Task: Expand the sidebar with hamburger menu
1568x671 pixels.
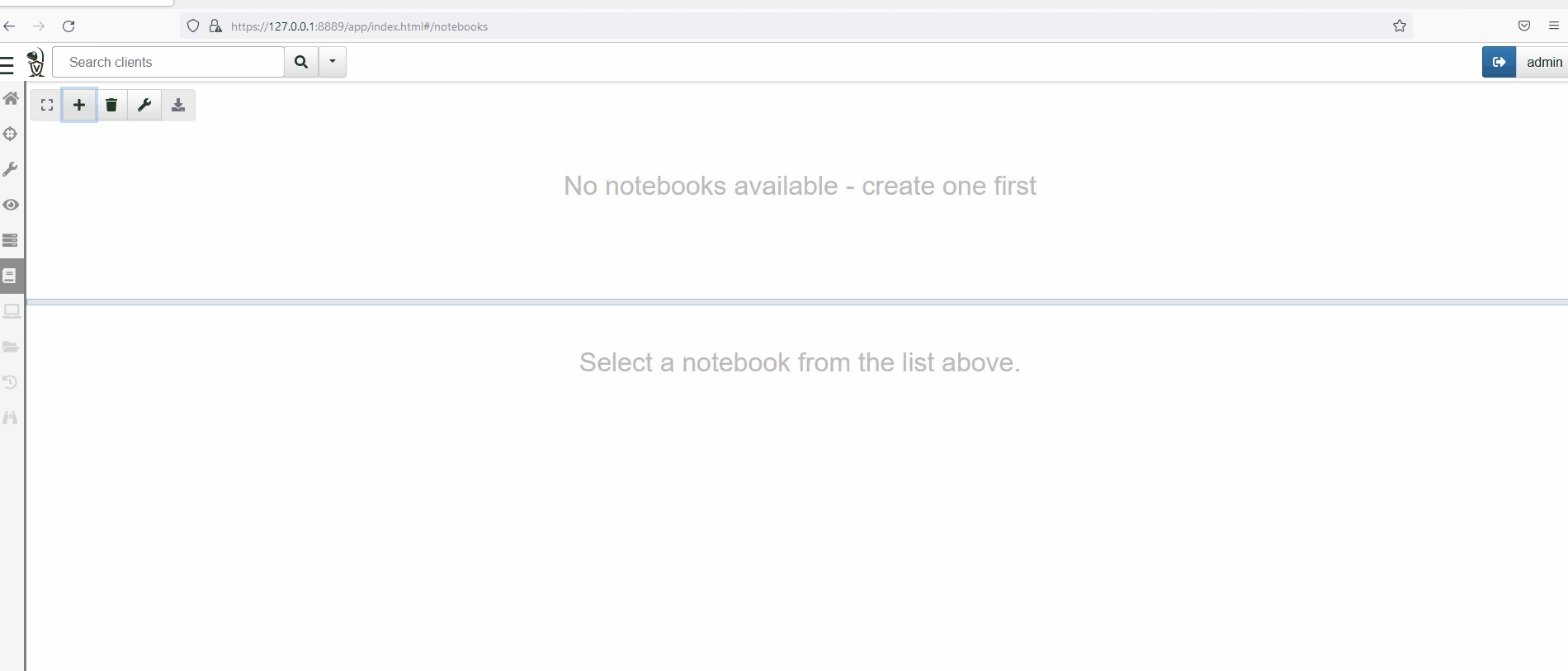Action: [7, 64]
